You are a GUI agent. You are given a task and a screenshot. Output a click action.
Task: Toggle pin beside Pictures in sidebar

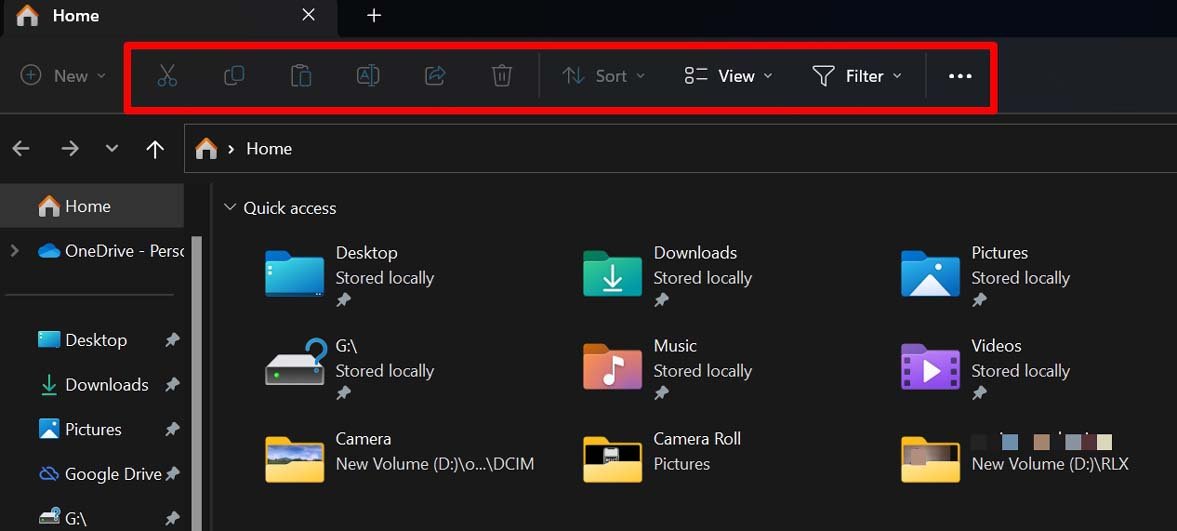[x=172, y=429]
